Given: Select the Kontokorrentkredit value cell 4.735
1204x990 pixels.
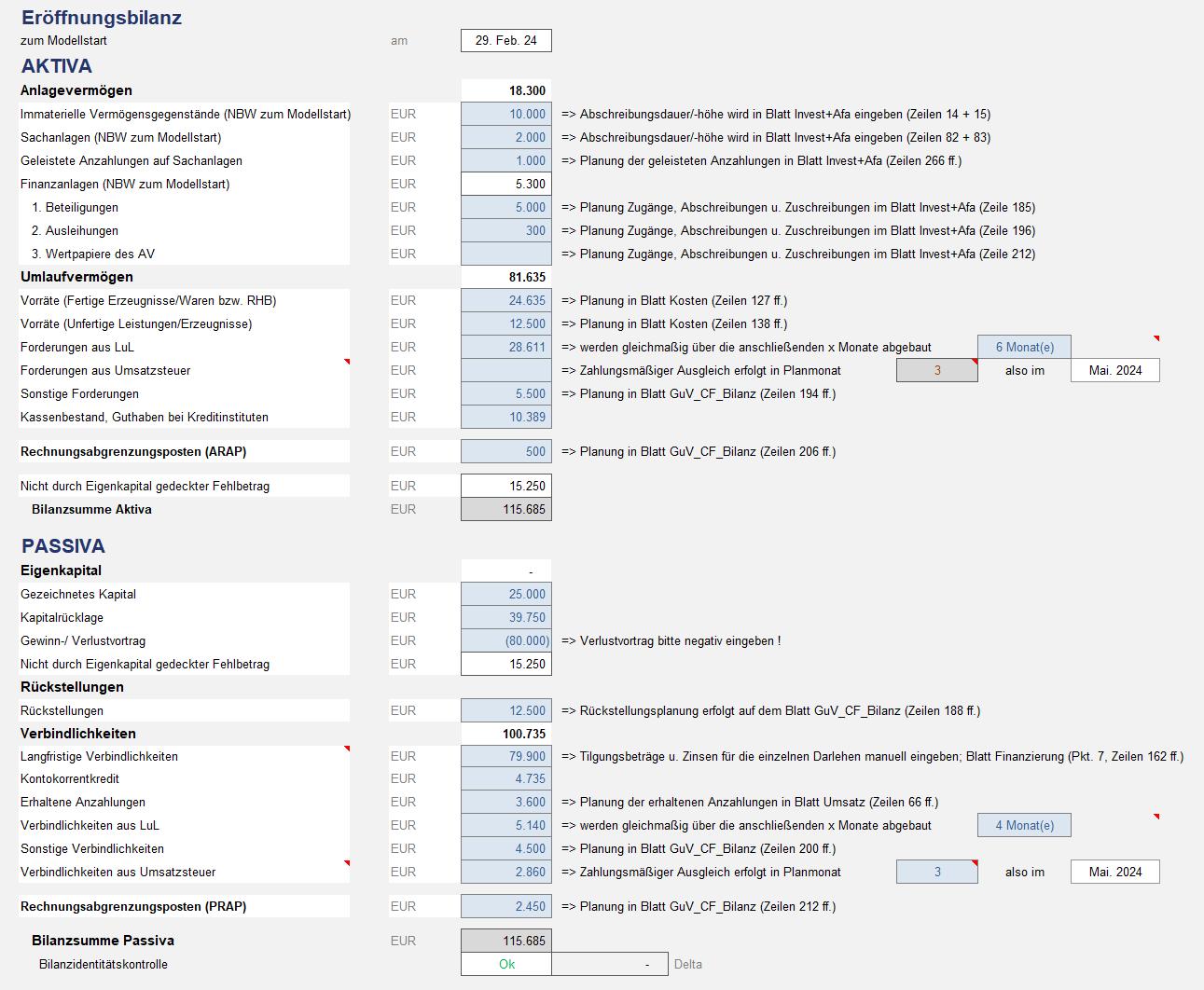Looking at the screenshot, I should [506, 778].
